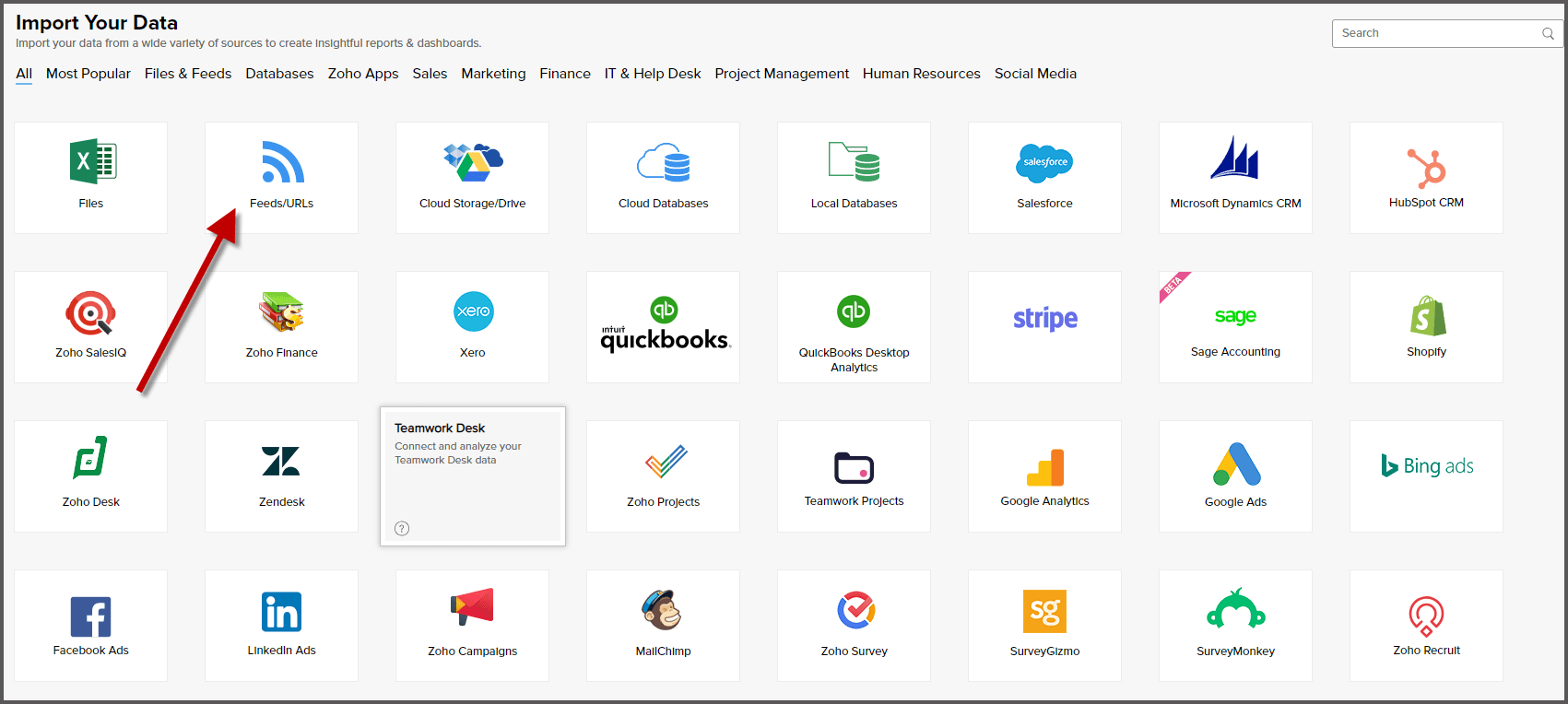Screen dimensions: 1568x704
Task: Open the Finance tab
Action: pos(565,74)
